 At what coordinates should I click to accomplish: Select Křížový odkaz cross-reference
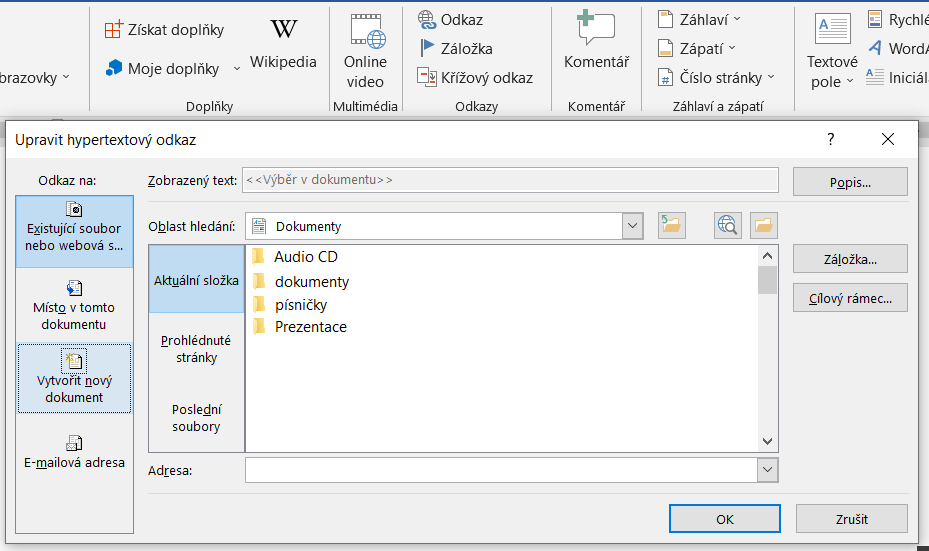click(x=427, y=77)
